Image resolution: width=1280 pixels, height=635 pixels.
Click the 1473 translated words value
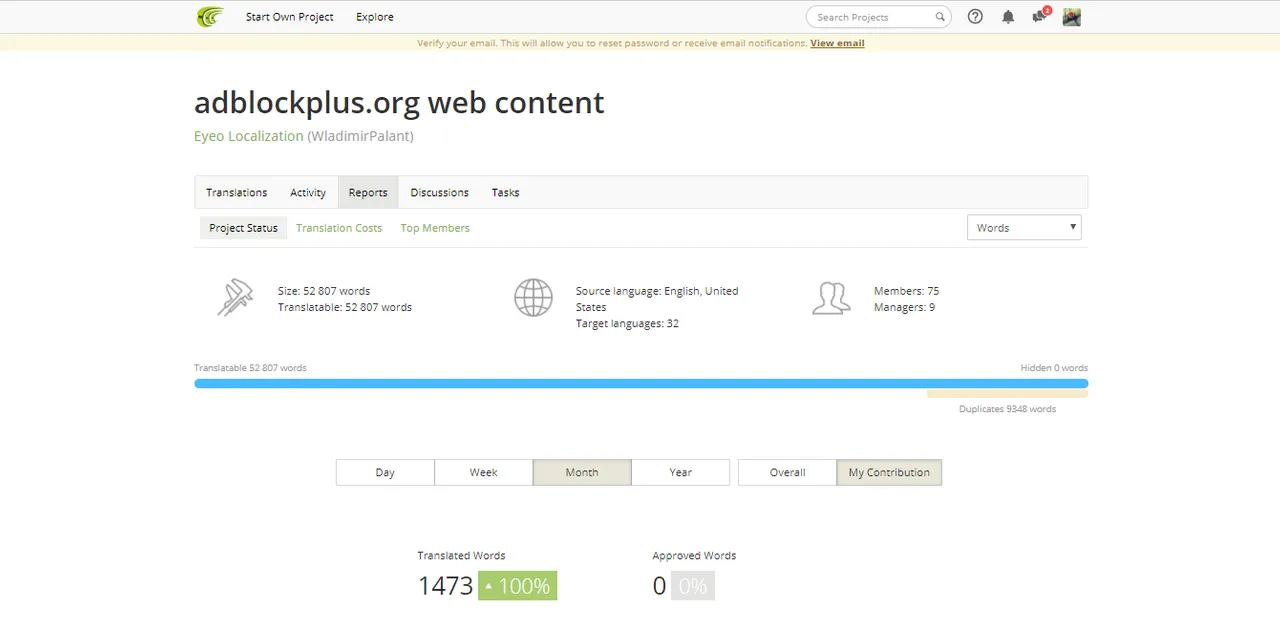pyautogui.click(x=445, y=586)
